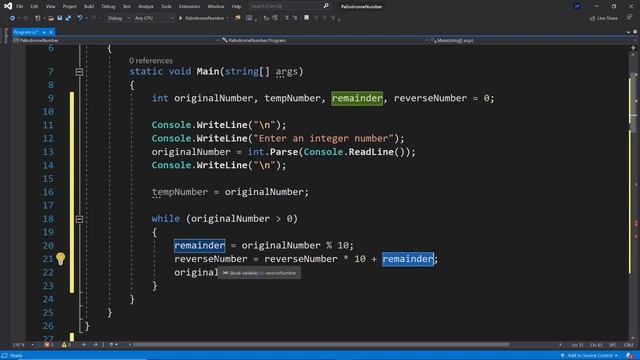
Task: Click the Visual Studio logo icon
Action: [x=8, y=6]
